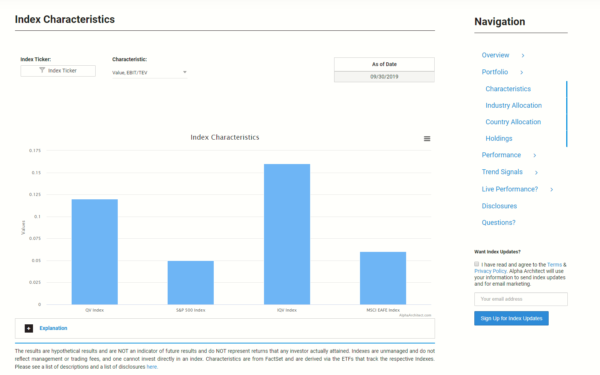Focus the email address field

coord(521,299)
